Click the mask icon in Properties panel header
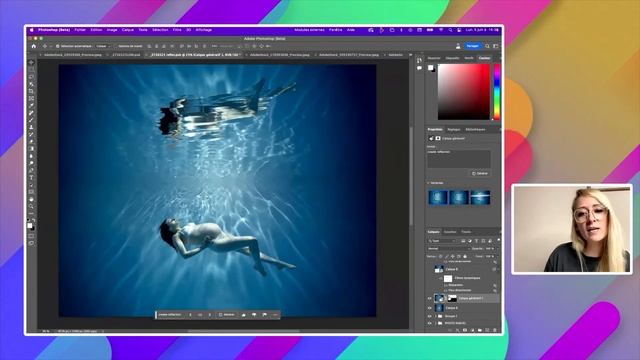This screenshot has width=640, height=360. pyautogui.click(x=438, y=138)
